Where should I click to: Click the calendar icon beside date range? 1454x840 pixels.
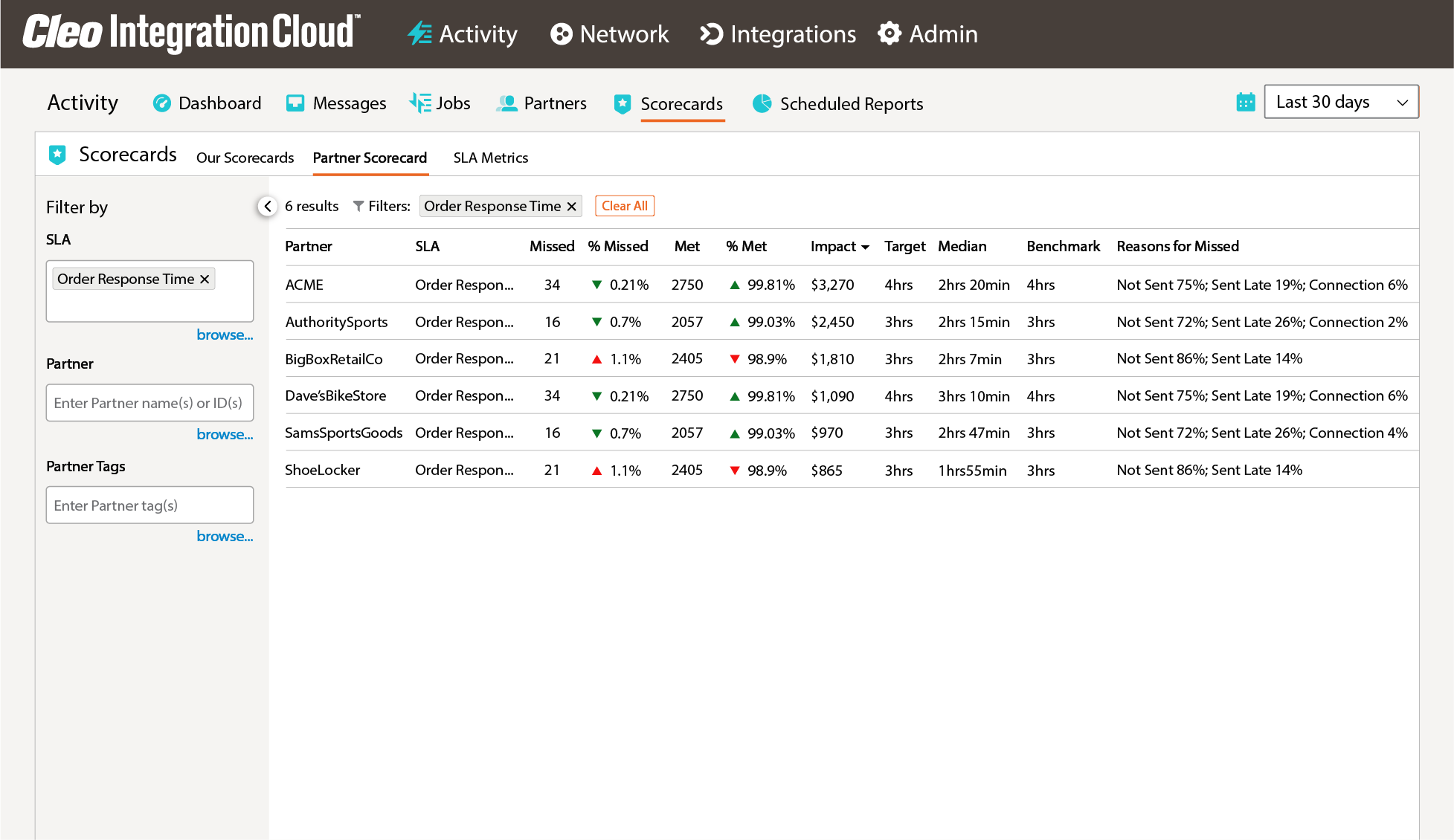tap(1246, 102)
